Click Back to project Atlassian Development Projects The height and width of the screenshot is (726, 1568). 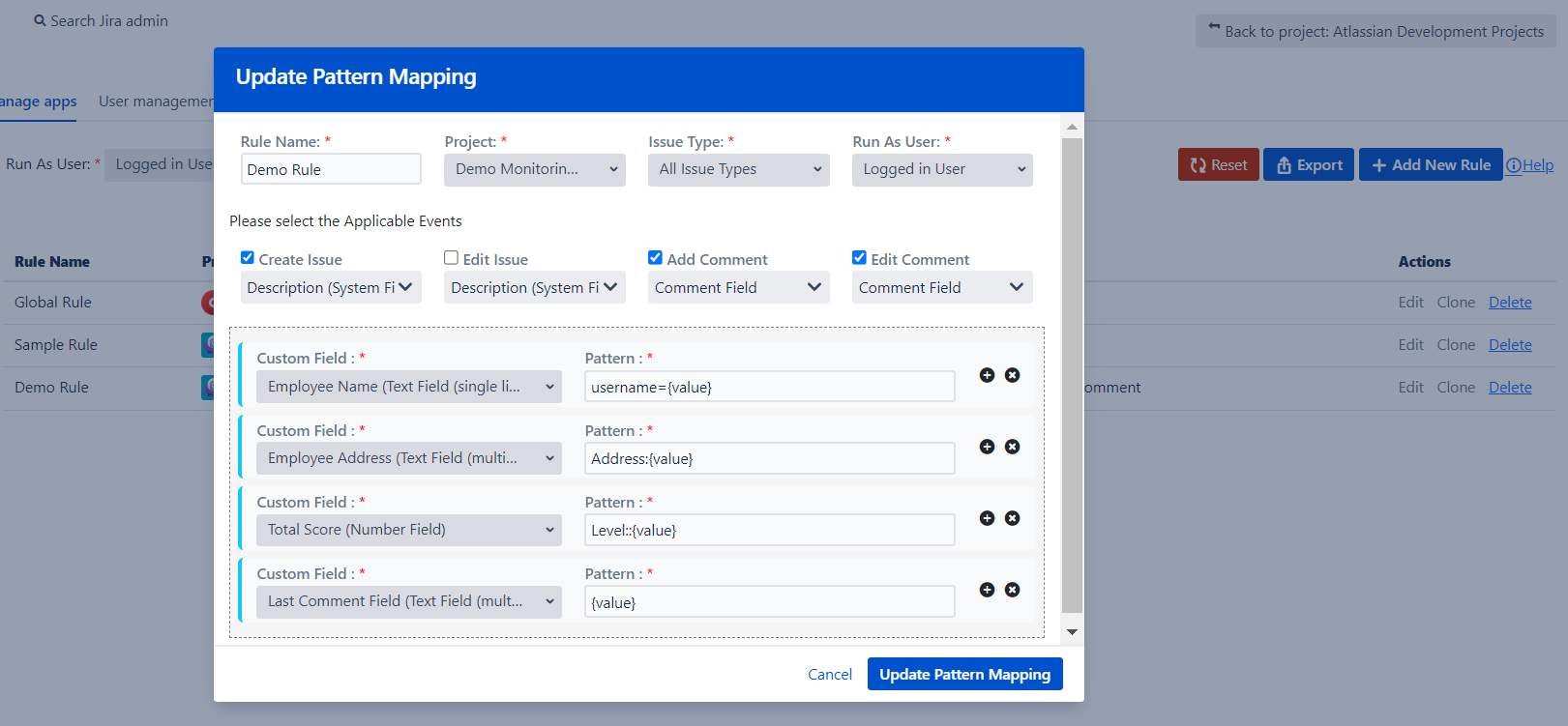pos(1376,31)
